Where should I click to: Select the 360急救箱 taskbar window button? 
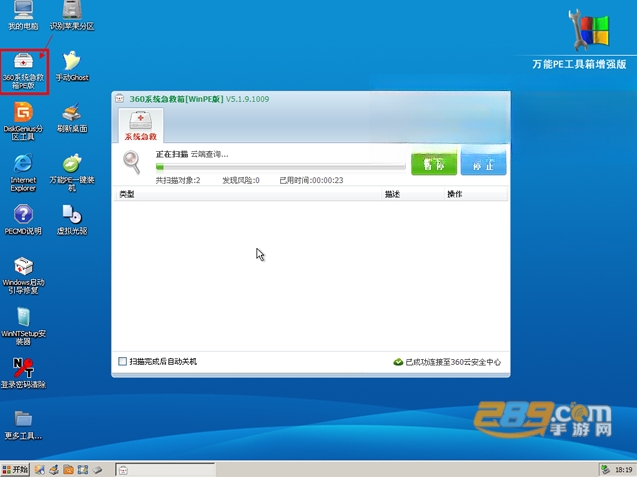coord(165,470)
